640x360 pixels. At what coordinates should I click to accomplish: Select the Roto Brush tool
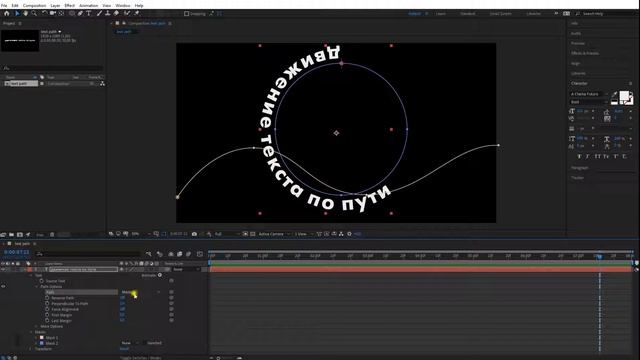(127, 13)
